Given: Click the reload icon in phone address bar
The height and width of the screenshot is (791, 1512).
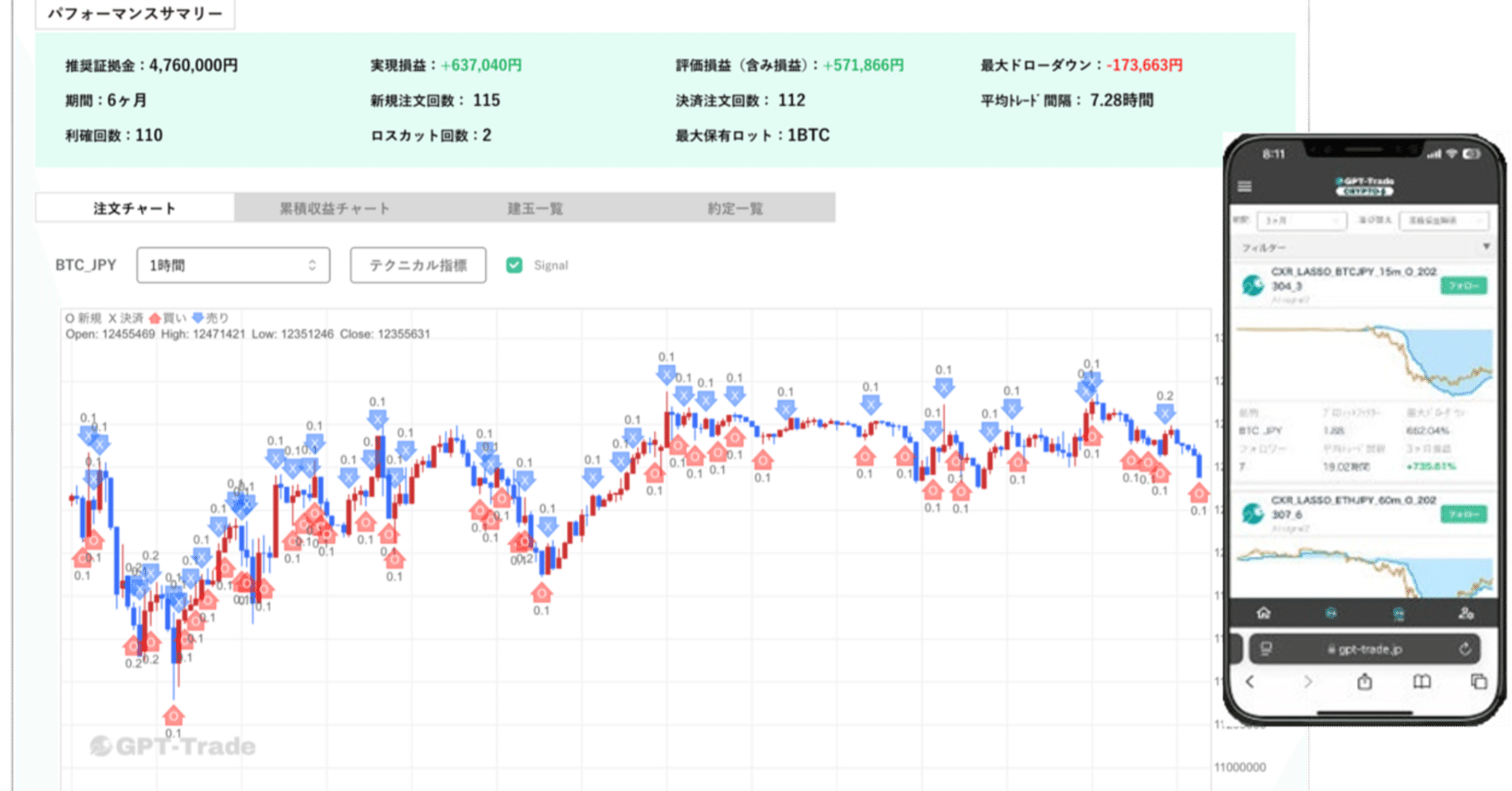Looking at the screenshot, I should pyautogui.click(x=1465, y=649).
